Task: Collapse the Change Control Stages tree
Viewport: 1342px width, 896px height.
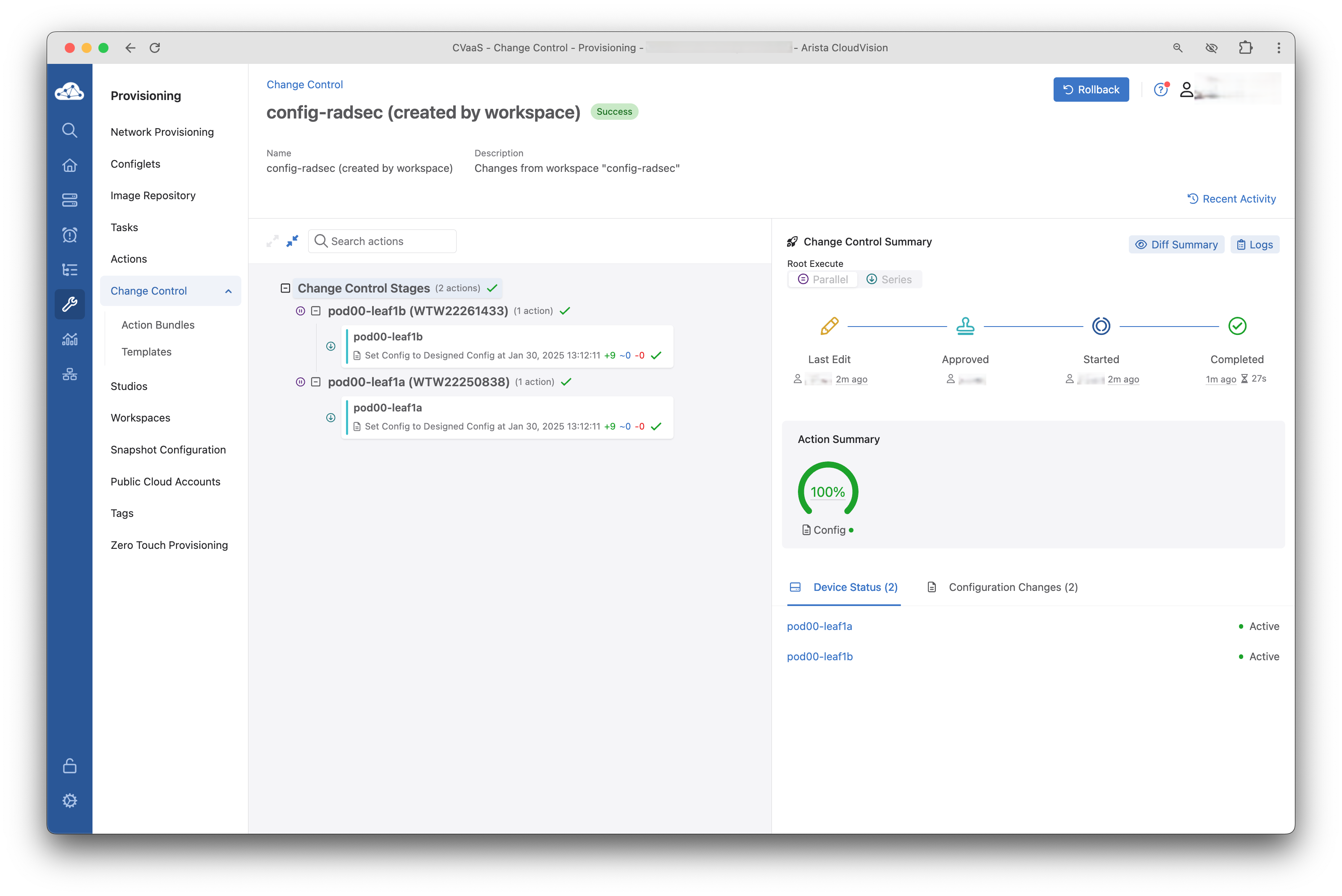Action: click(285, 288)
